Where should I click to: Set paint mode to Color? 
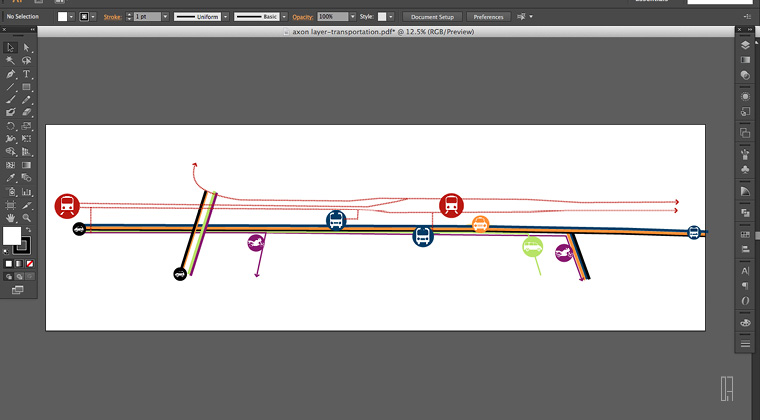[9, 264]
